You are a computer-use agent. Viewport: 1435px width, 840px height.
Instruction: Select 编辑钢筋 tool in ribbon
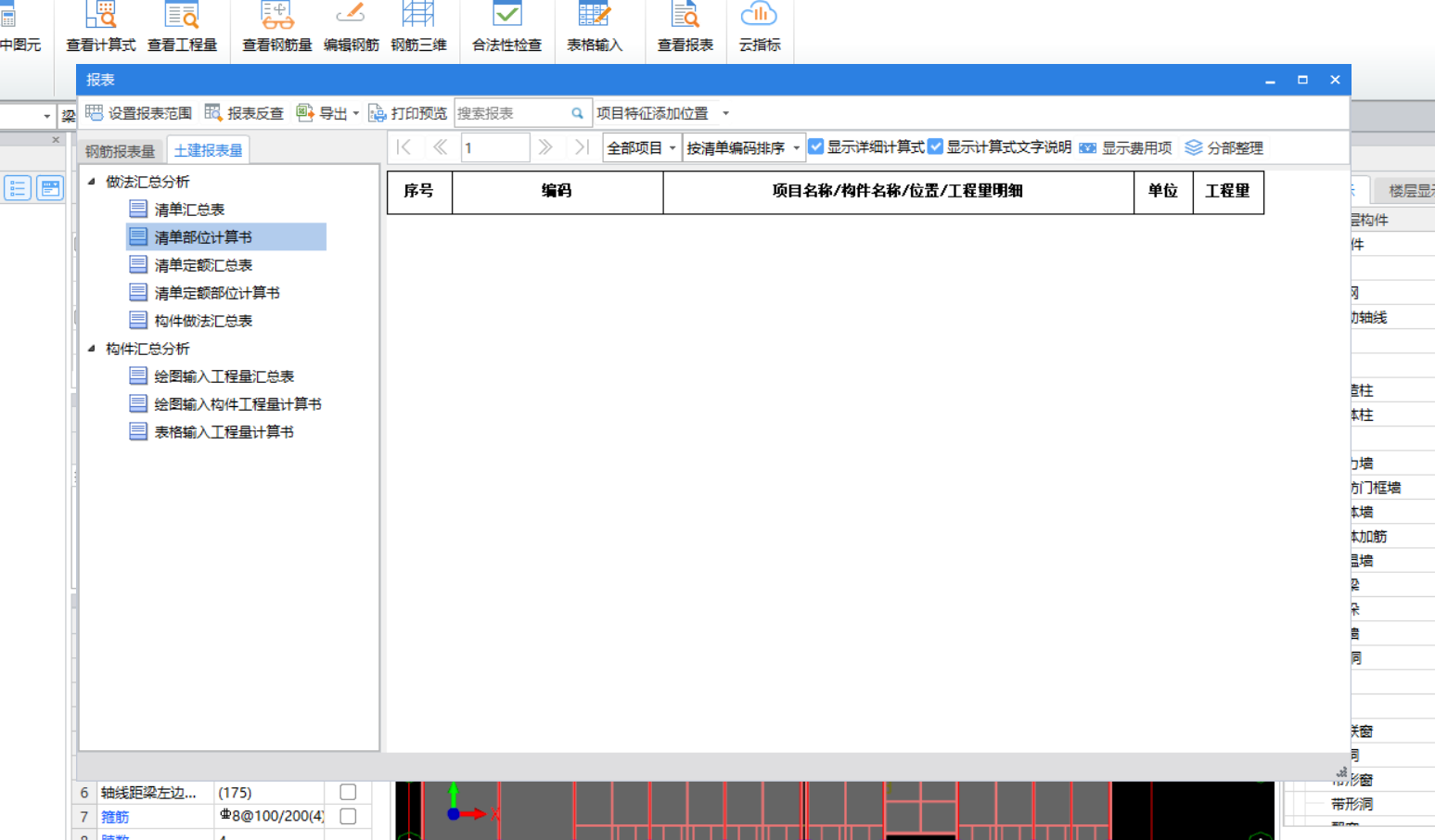coord(351,28)
